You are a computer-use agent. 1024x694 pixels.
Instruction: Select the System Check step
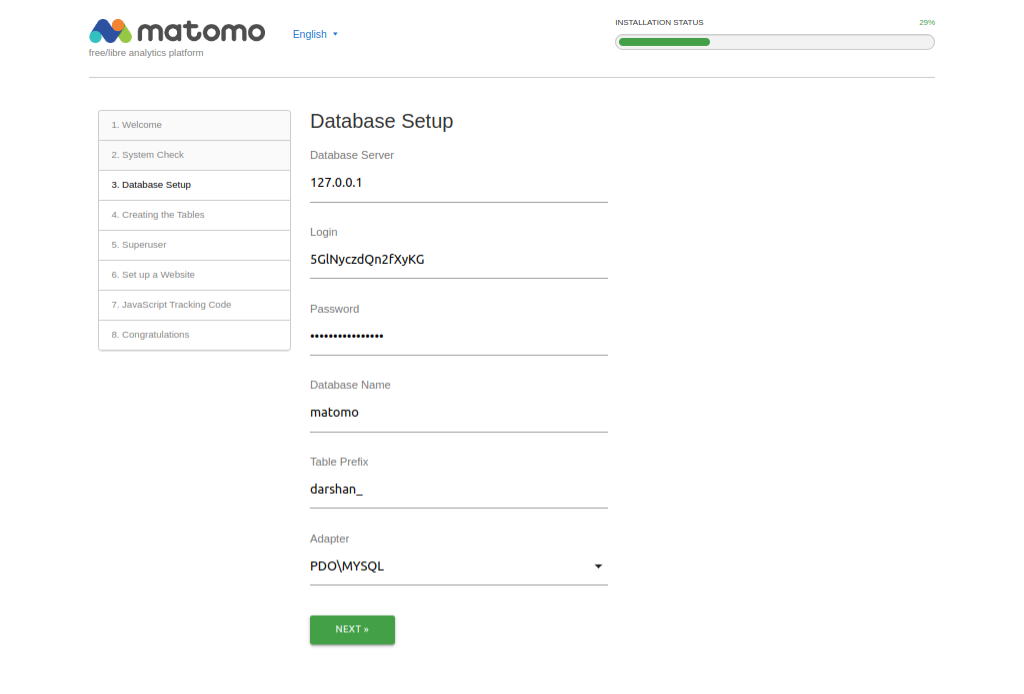tap(195, 155)
